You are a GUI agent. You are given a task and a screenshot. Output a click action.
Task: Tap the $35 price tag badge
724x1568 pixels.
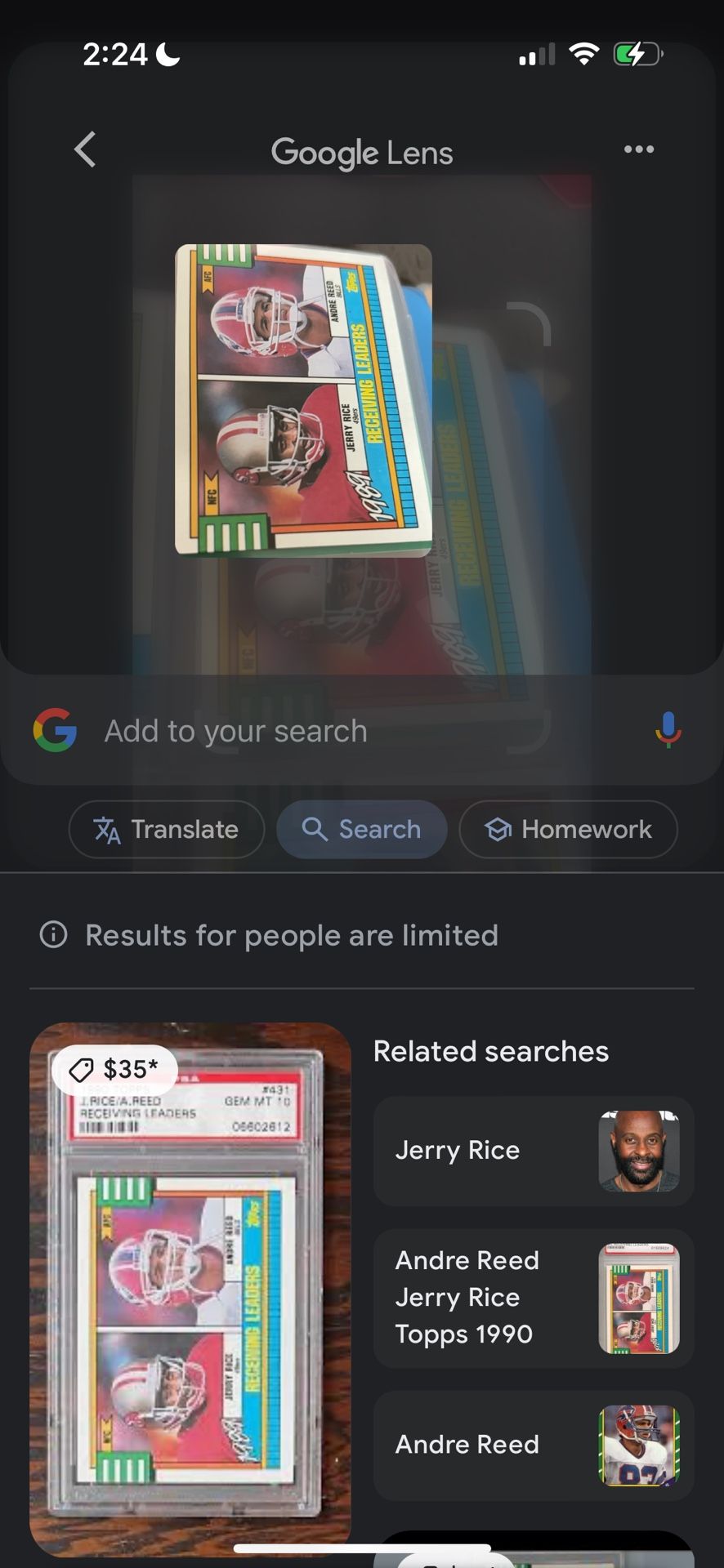(x=114, y=1069)
